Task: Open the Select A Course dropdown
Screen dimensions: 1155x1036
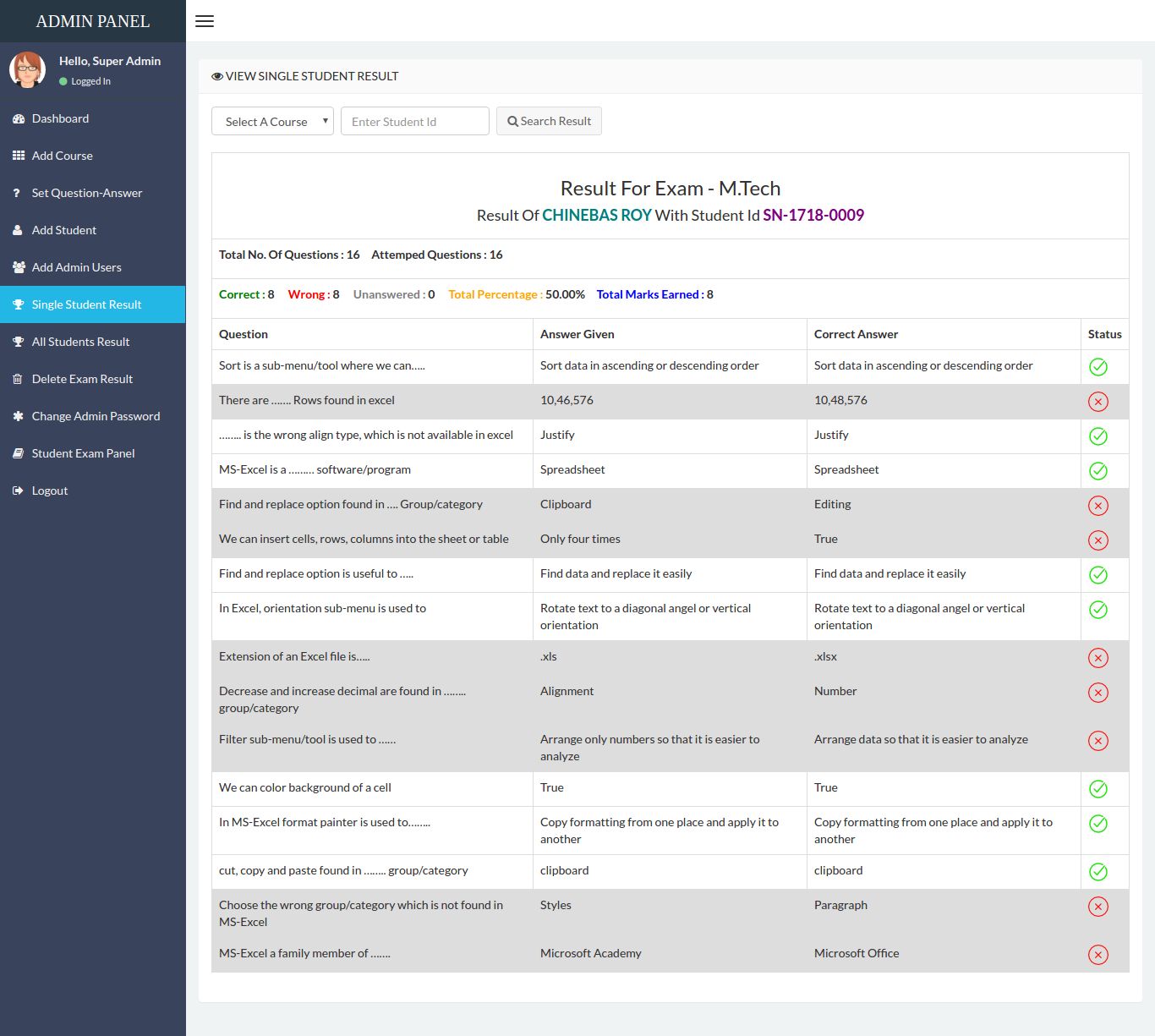Action: [x=272, y=122]
